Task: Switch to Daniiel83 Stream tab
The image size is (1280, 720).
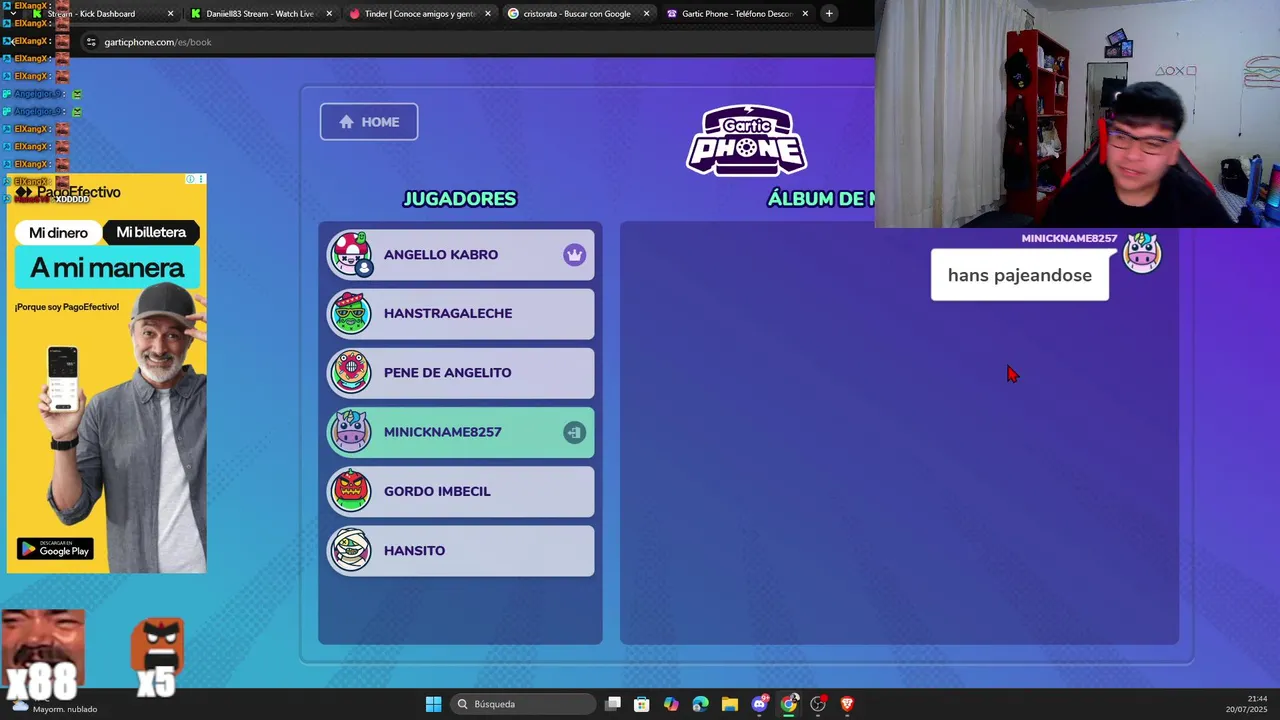Action: (260, 14)
